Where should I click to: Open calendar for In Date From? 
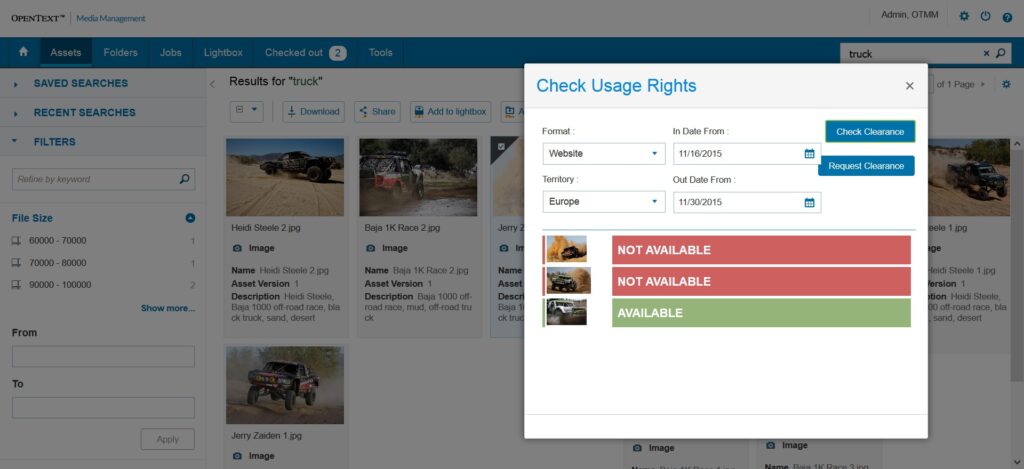pyautogui.click(x=809, y=154)
